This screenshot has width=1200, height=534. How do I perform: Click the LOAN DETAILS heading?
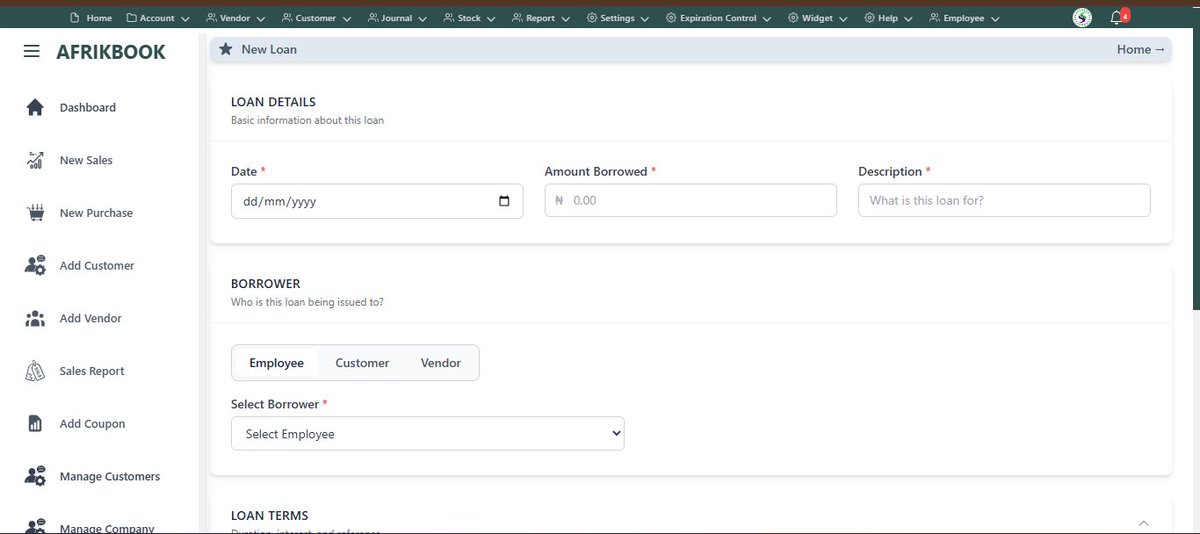(273, 102)
